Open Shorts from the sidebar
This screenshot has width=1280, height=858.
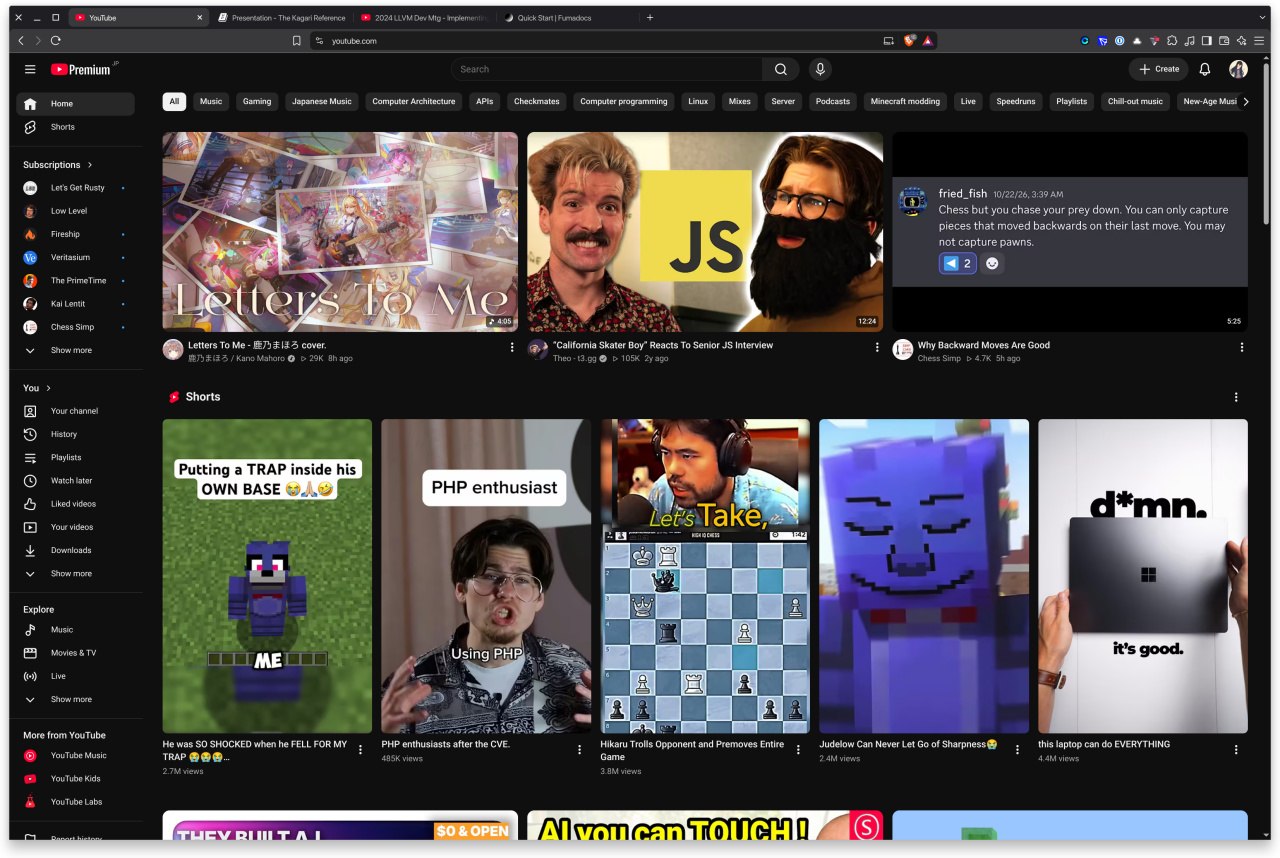click(x=75, y=127)
